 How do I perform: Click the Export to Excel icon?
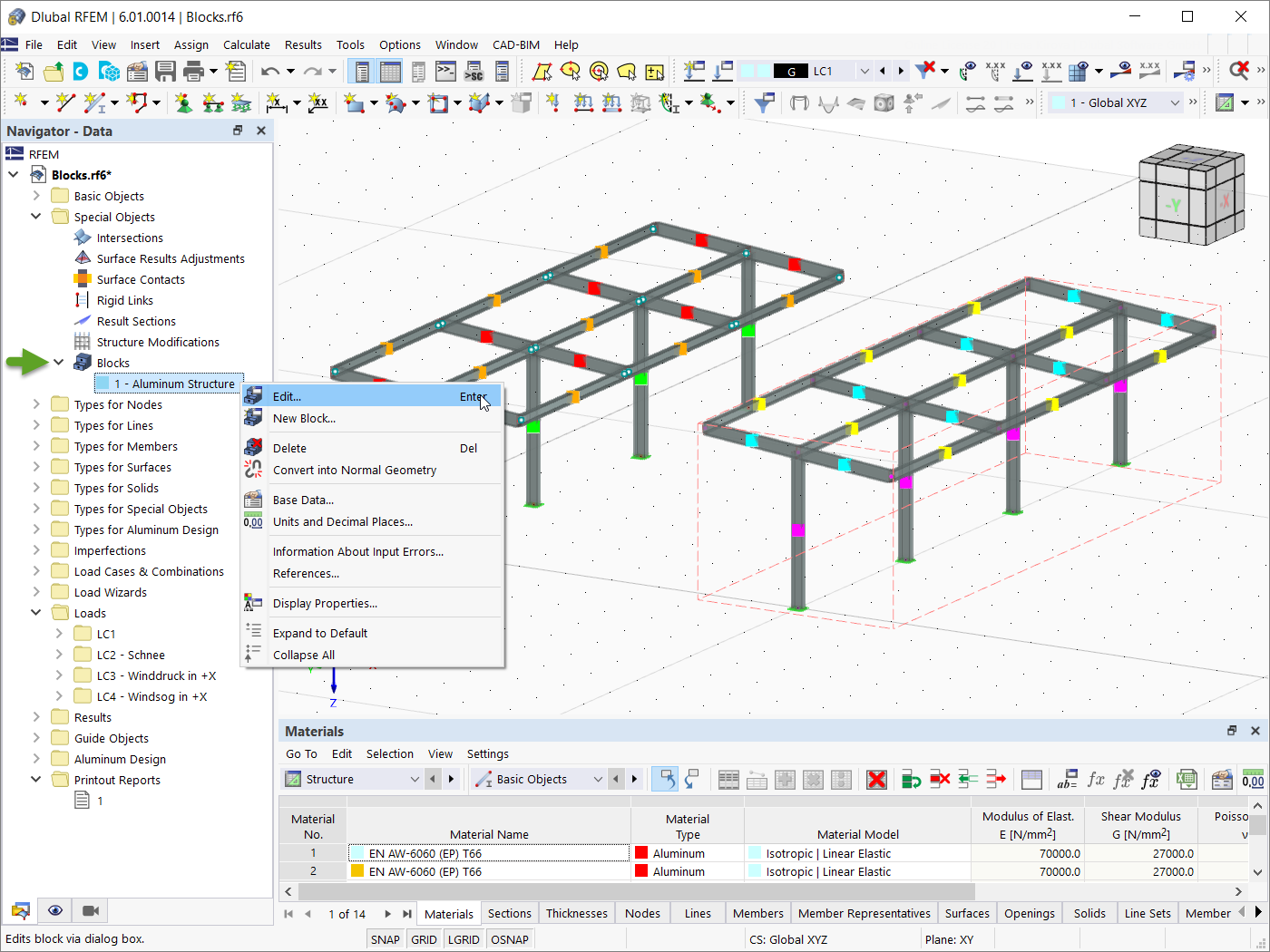(1185, 779)
